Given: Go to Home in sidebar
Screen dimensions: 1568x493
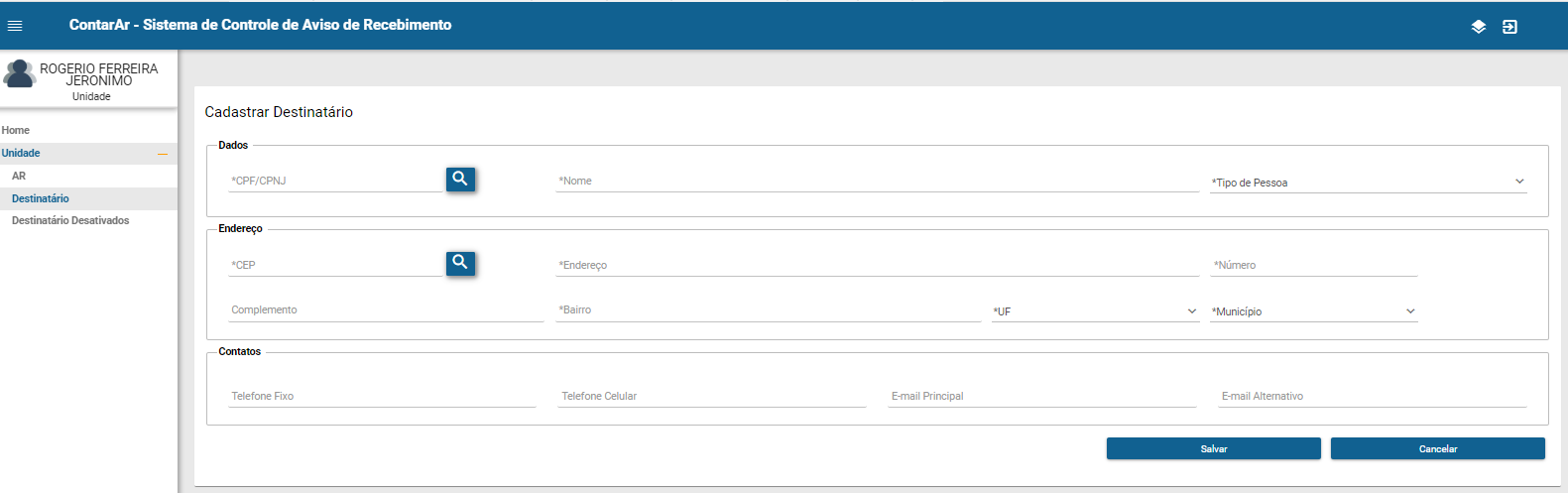Looking at the screenshot, I should point(16,130).
